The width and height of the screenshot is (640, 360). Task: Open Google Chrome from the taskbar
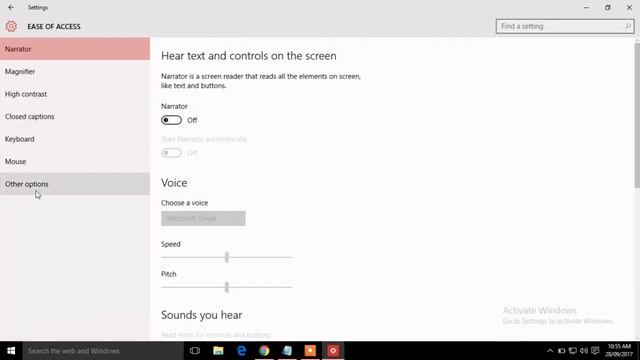point(264,351)
